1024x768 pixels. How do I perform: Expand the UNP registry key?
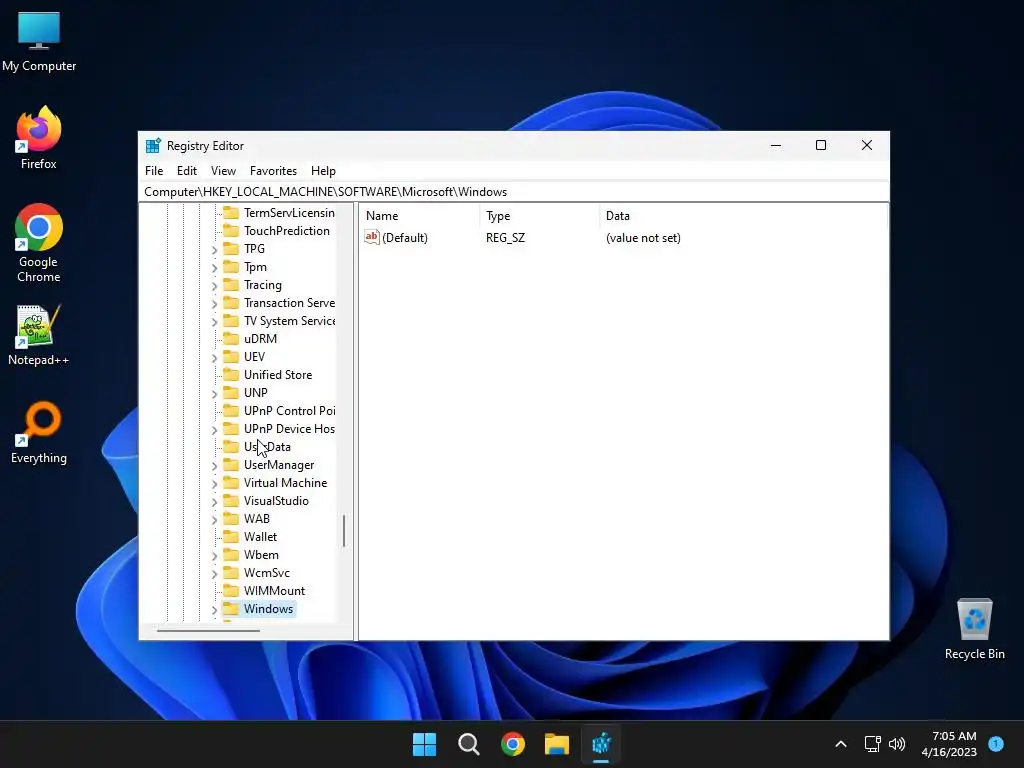point(214,393)
